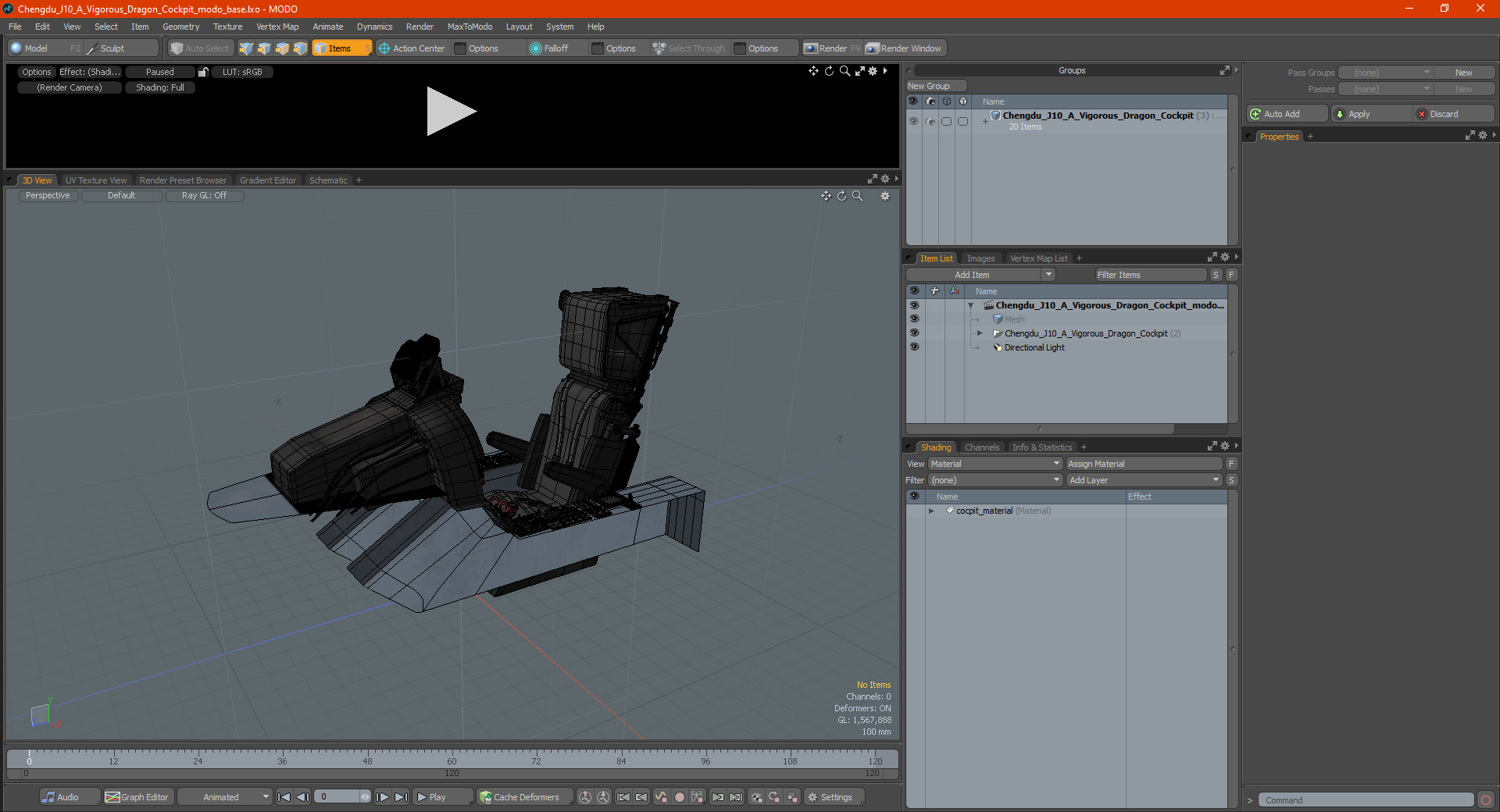1500x812 pixels.
Task: Expand cocpit_material in Shading tree
Action: pos(931,511)
